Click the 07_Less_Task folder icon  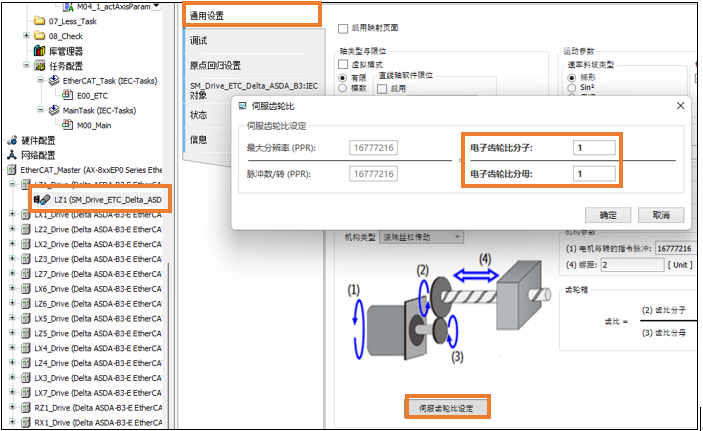39,21
